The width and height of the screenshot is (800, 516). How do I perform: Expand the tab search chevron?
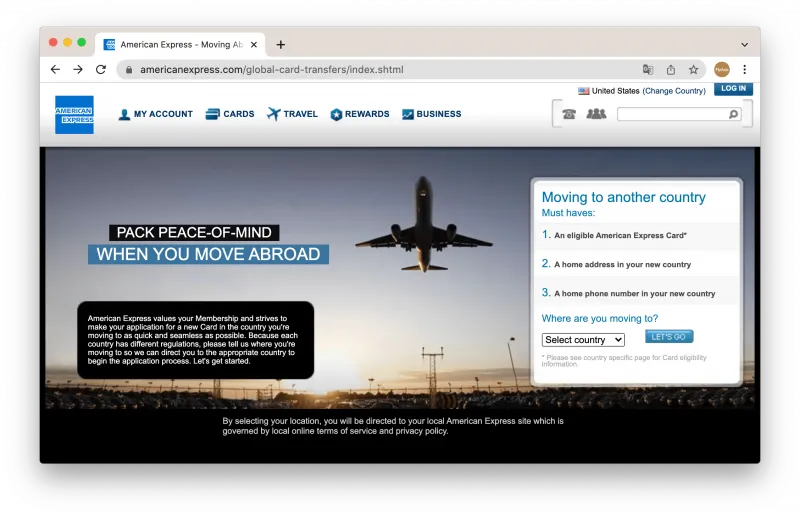744,45
